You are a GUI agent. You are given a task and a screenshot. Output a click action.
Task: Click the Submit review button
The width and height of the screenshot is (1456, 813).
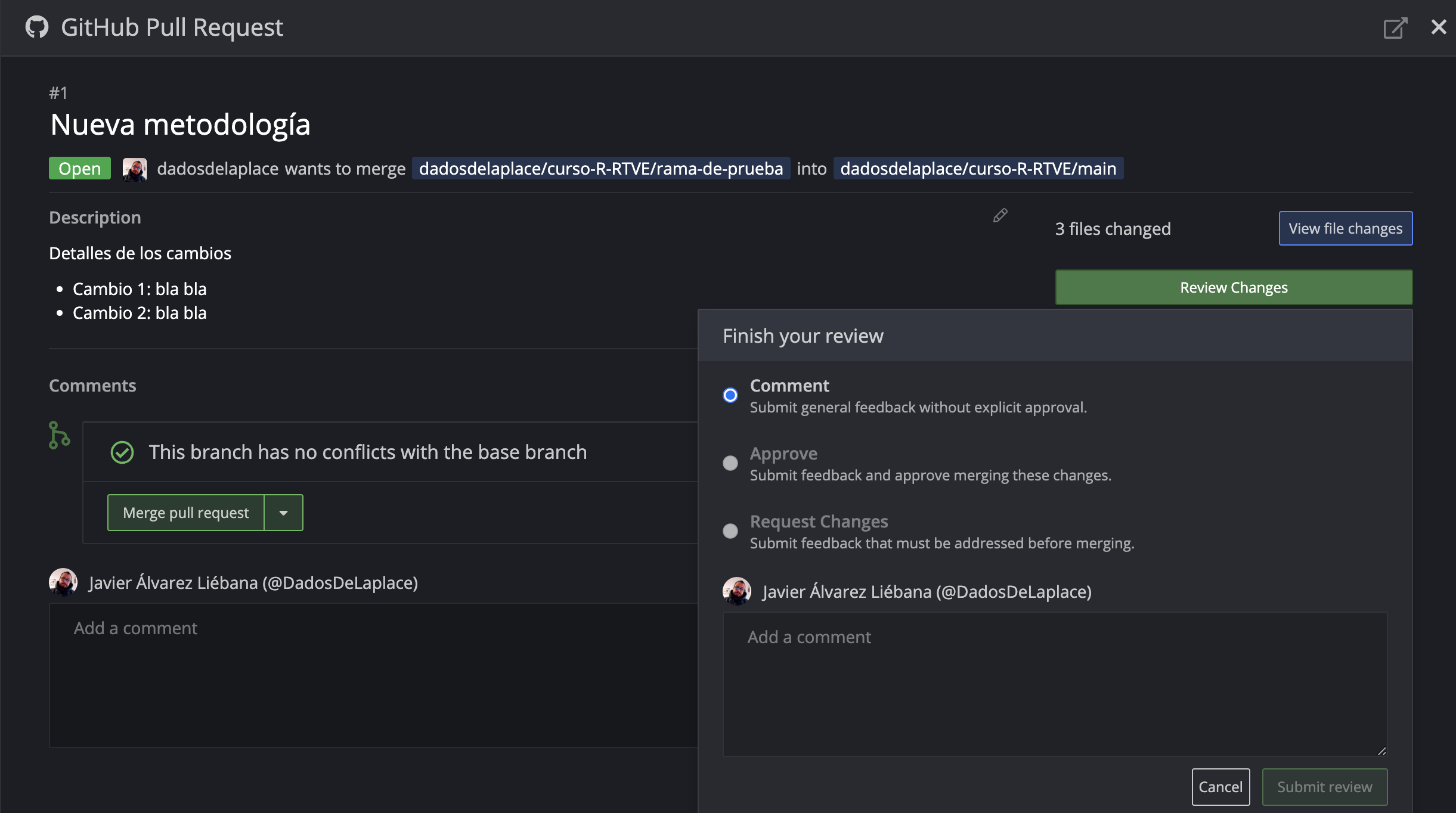1324,787
